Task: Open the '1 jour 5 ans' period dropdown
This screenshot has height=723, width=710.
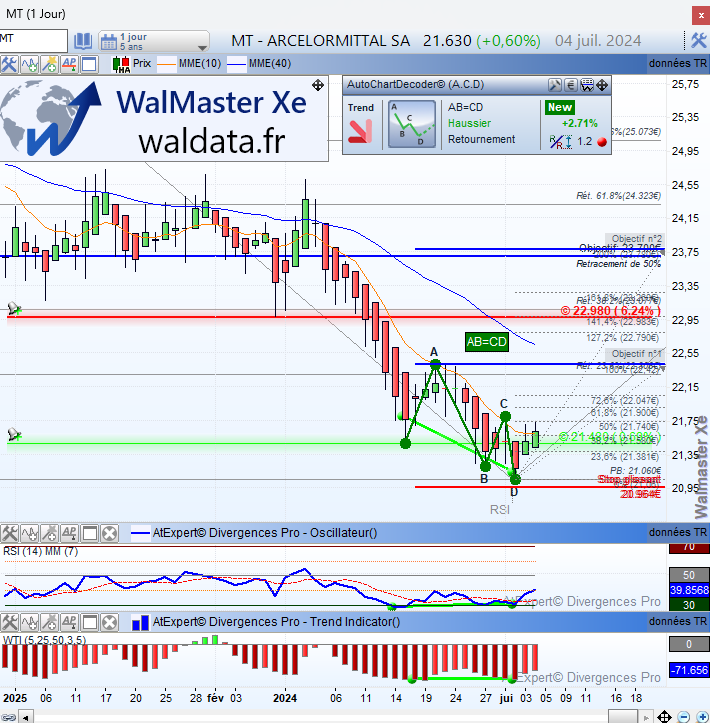Action: pos(154,41)
